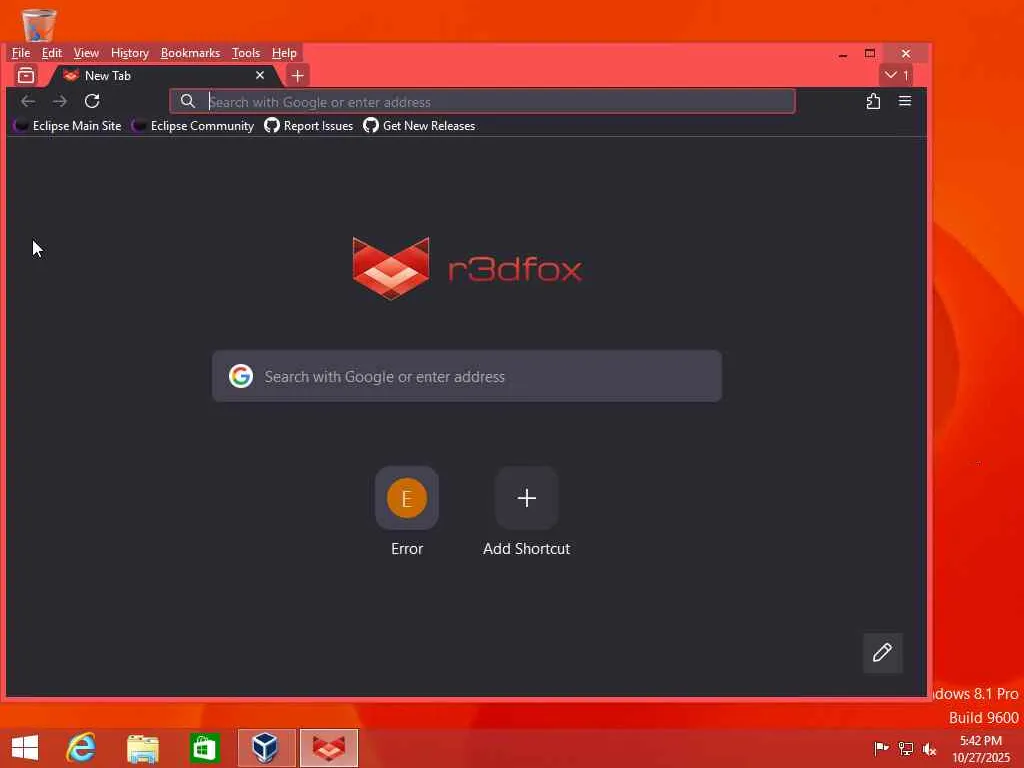This screenshot has height=768, width=1024.
Task: Open the network tray icon
Action: point(905,748)
